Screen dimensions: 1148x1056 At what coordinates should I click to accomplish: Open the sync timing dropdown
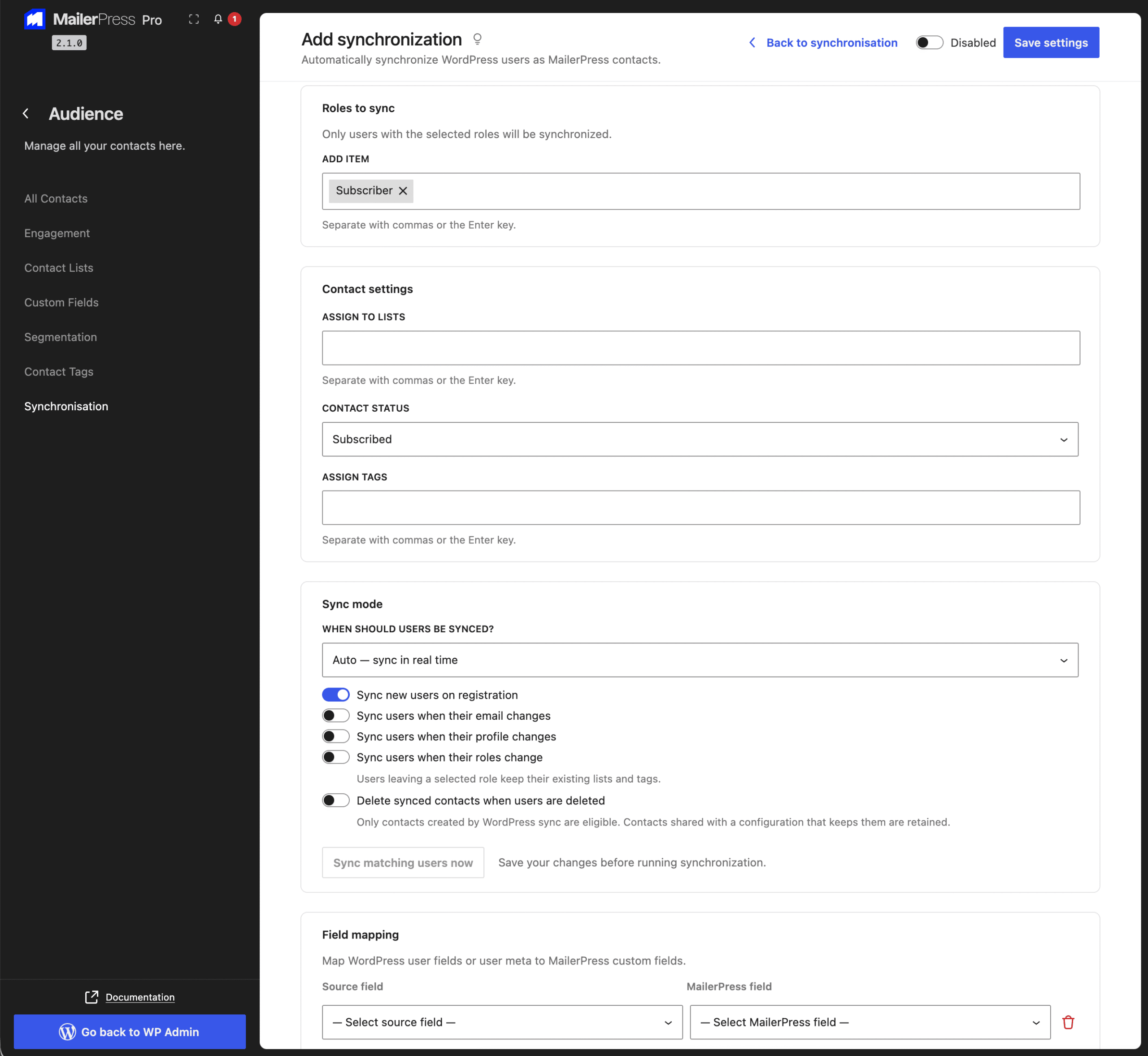[x=700, y=660]
